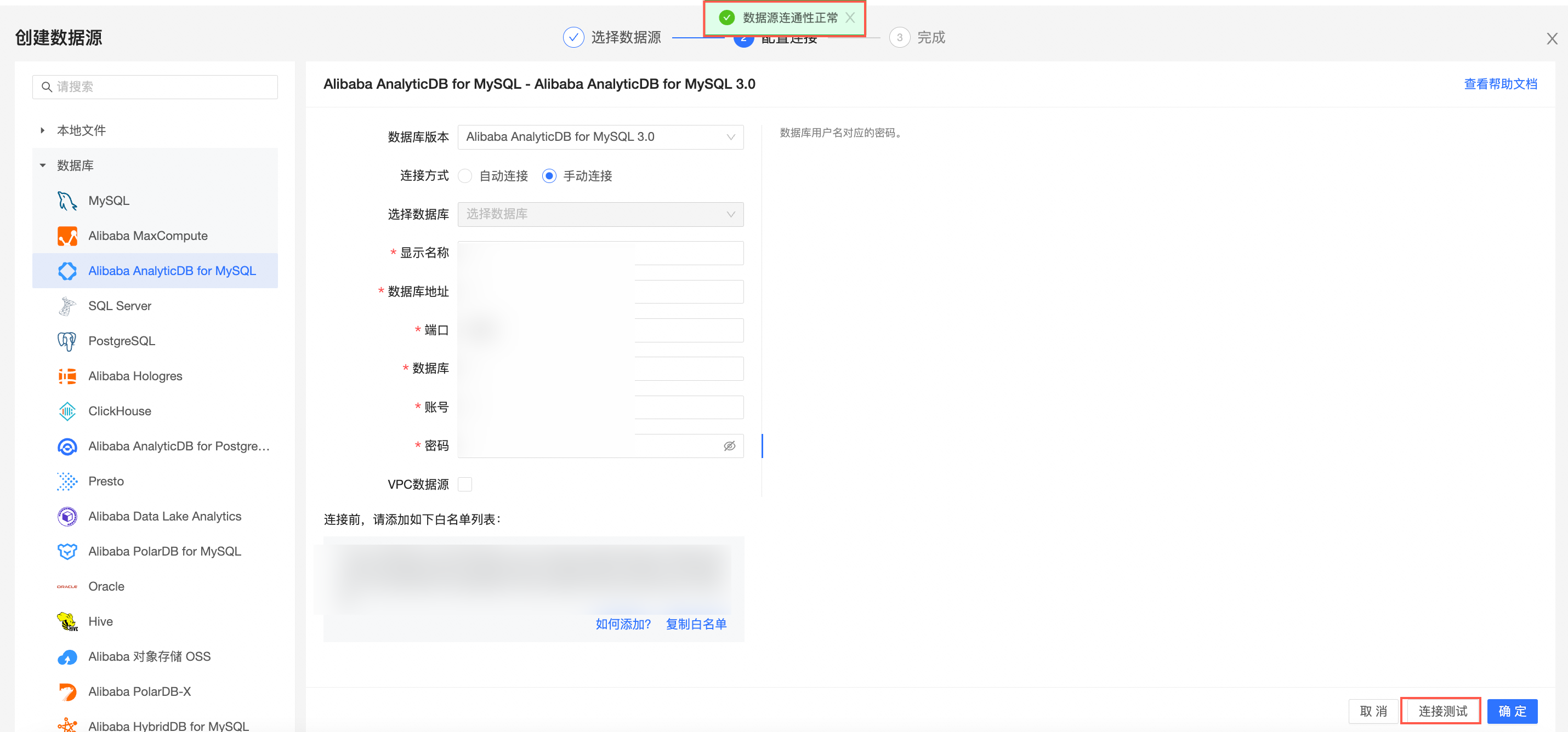Select the Oracle data source
The image size is (1568, 732).
(x=106, y=586)
